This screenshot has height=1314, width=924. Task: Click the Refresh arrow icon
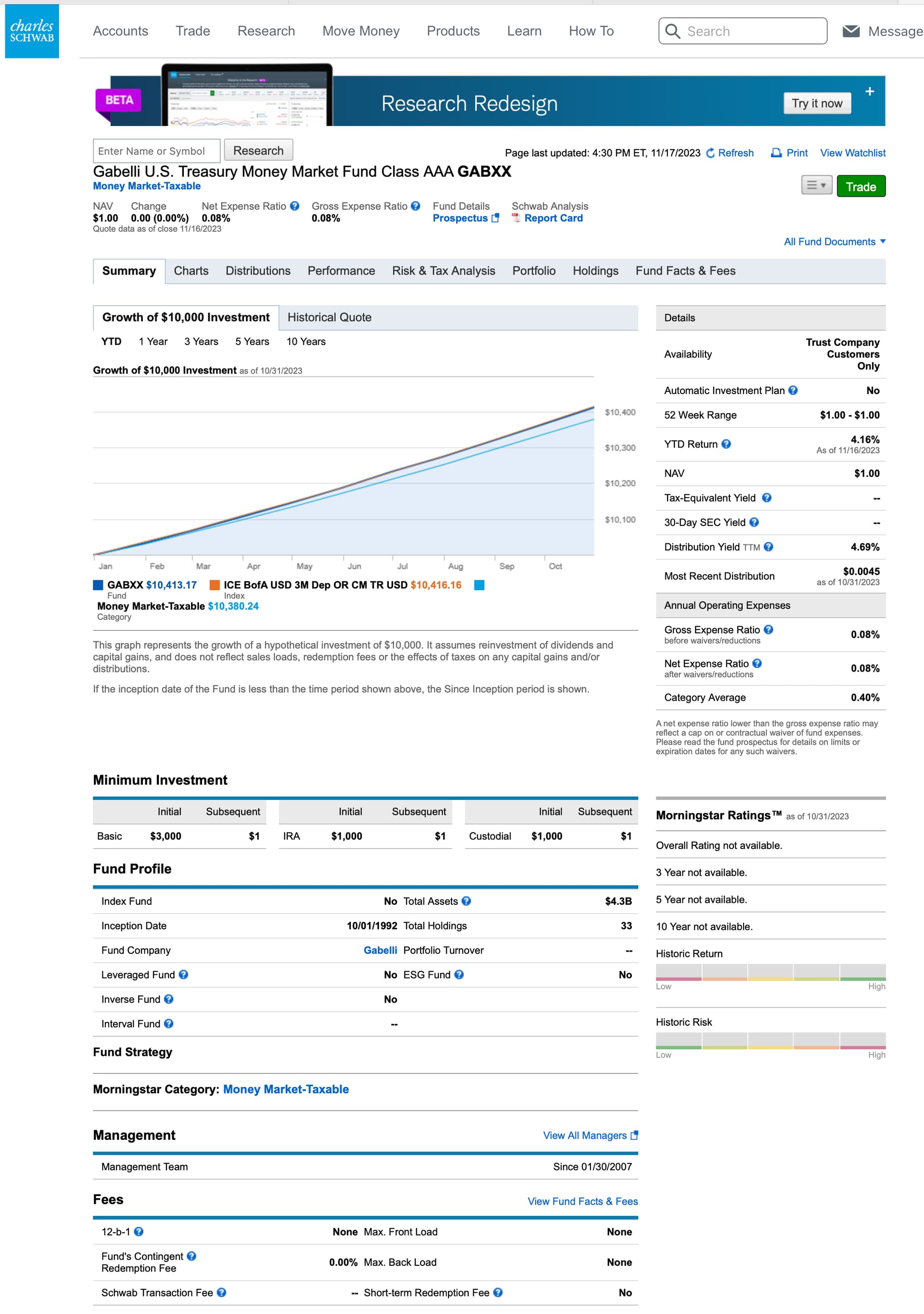[710, 153]
